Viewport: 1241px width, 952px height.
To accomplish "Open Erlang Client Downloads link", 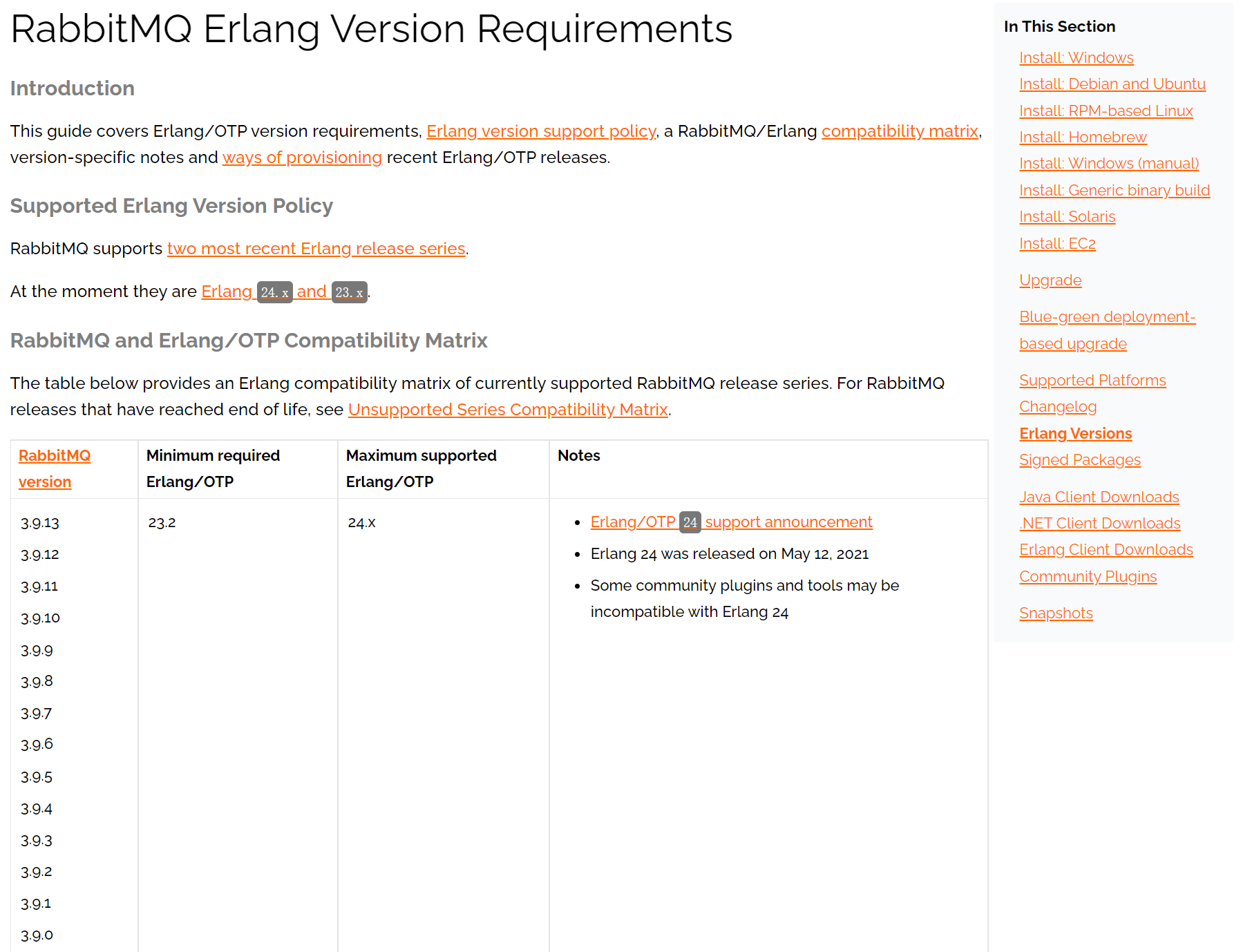I will pyautogui.click(x=1106, y=550).
